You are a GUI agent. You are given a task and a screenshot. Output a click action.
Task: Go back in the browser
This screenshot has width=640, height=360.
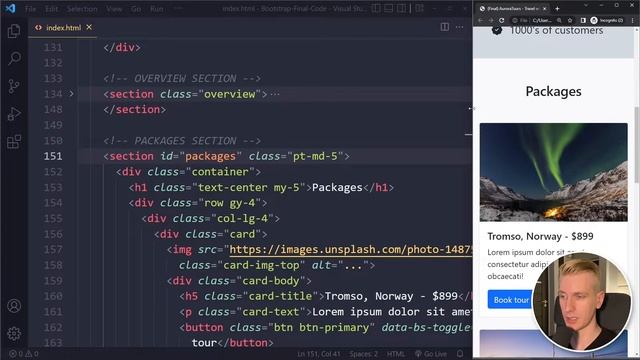click(480, 20)
